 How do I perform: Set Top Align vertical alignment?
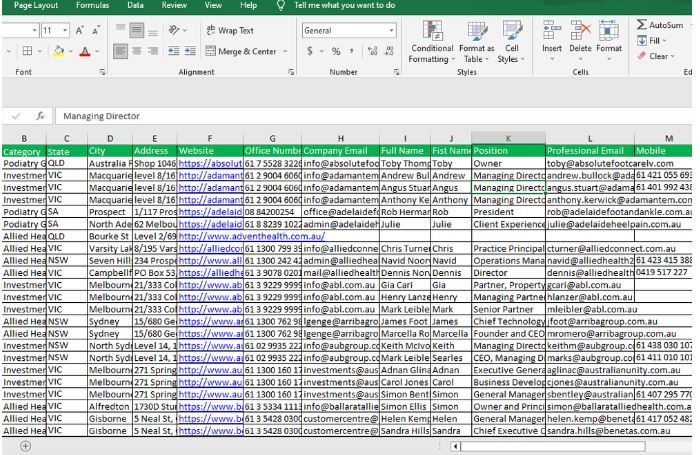(121, 30)
